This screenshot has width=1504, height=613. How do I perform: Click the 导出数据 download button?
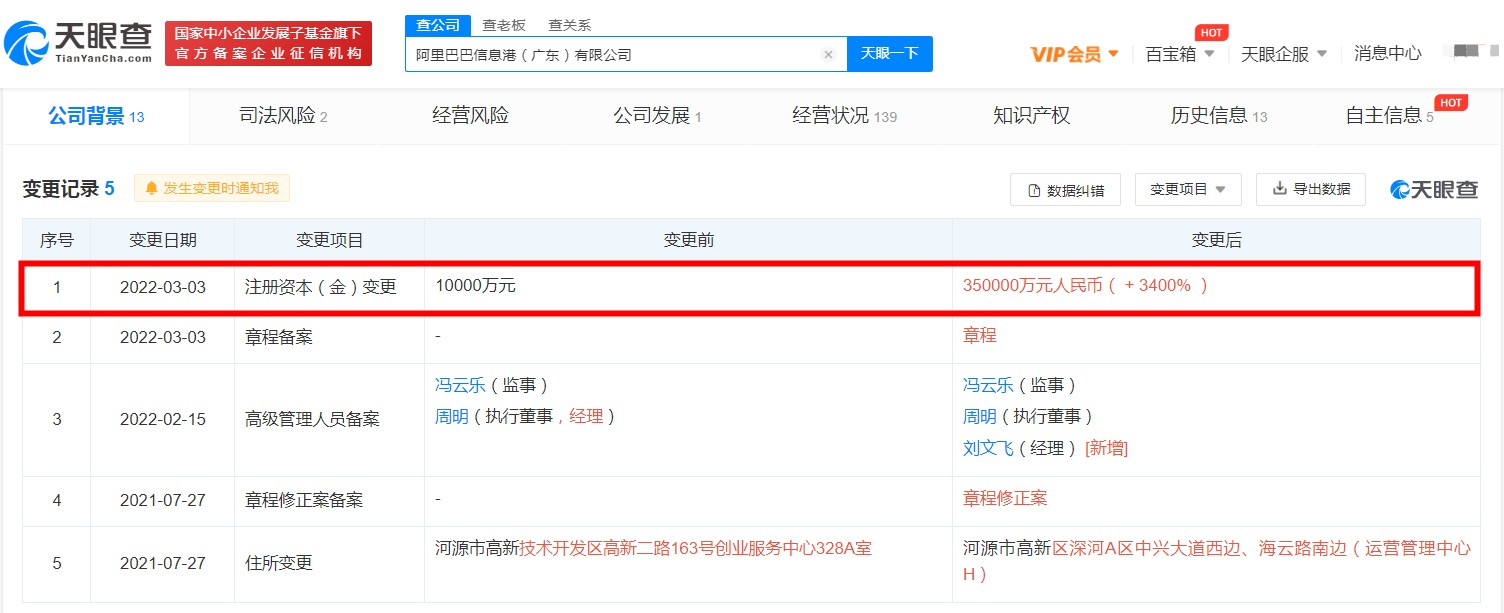1311,189
